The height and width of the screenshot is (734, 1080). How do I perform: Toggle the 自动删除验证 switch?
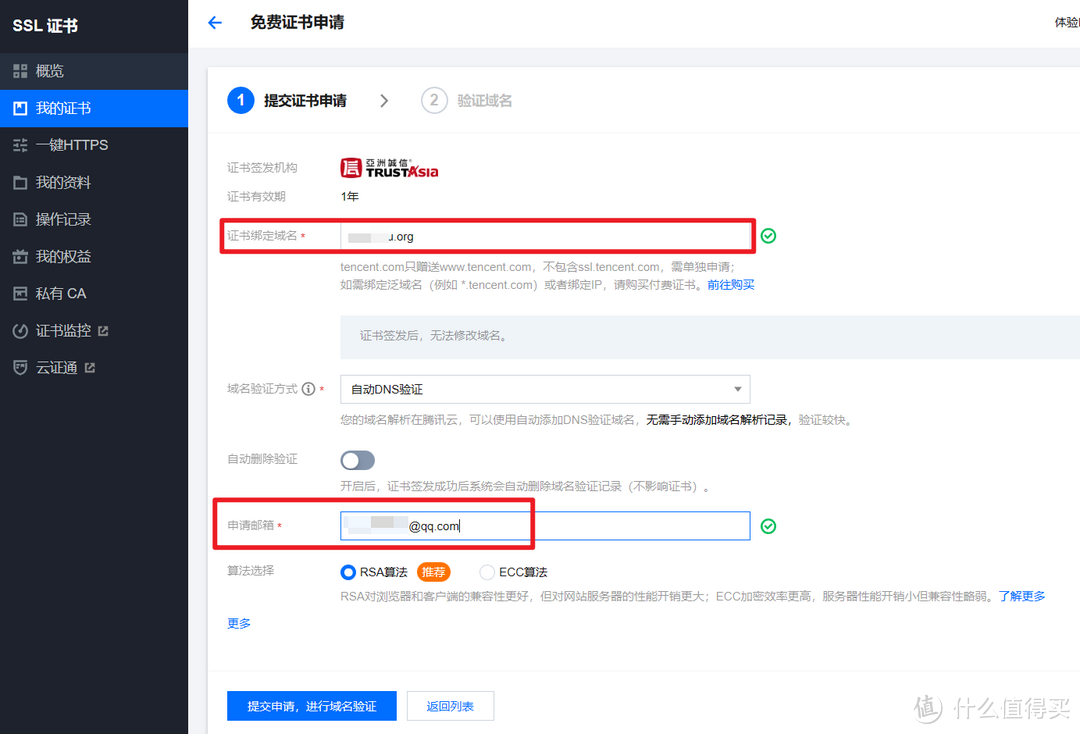tap(357, 460)
